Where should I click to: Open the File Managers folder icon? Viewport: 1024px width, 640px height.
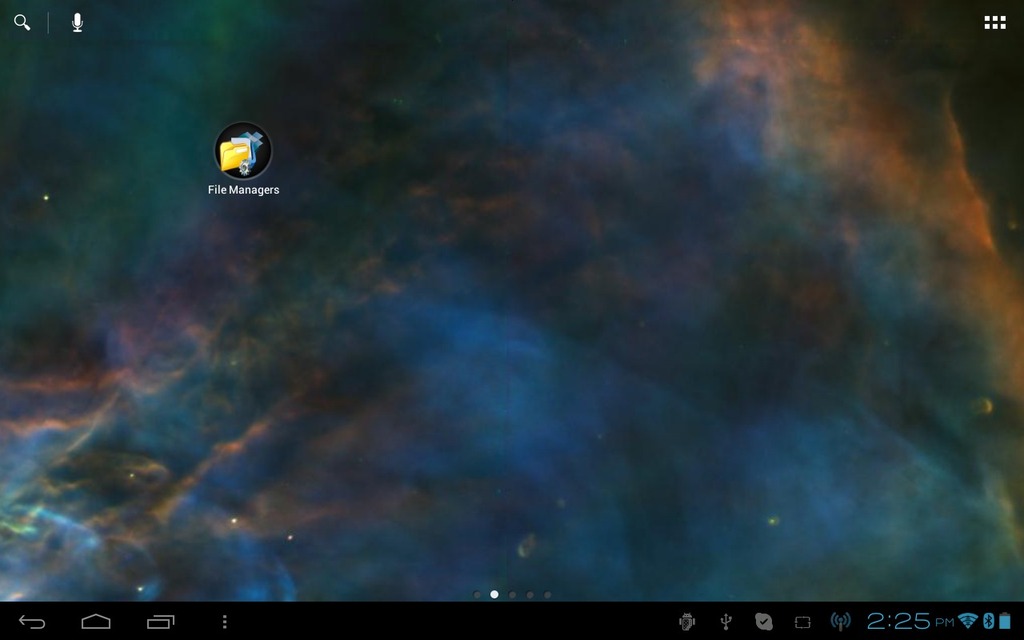tap(243, 151)
